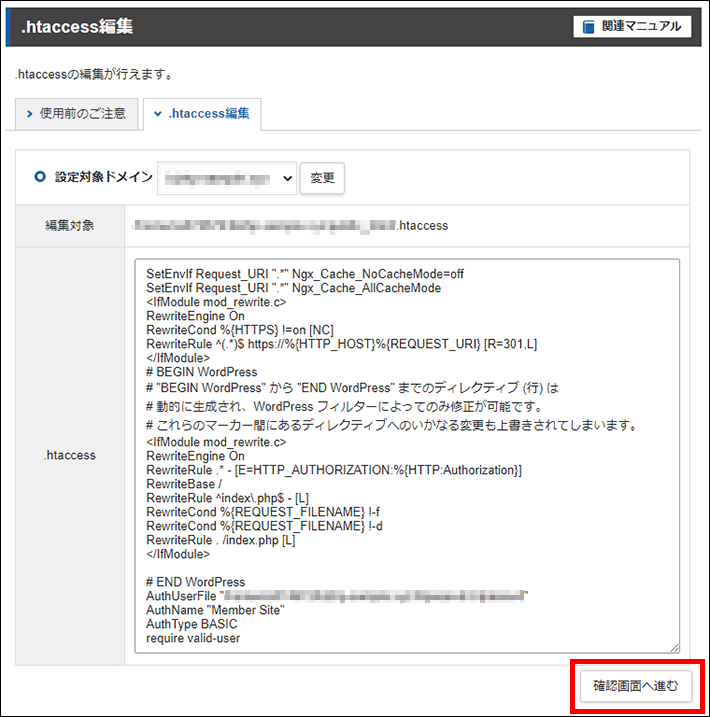
Task: Click the line "# END WordPress"
Action: [196, 582]
